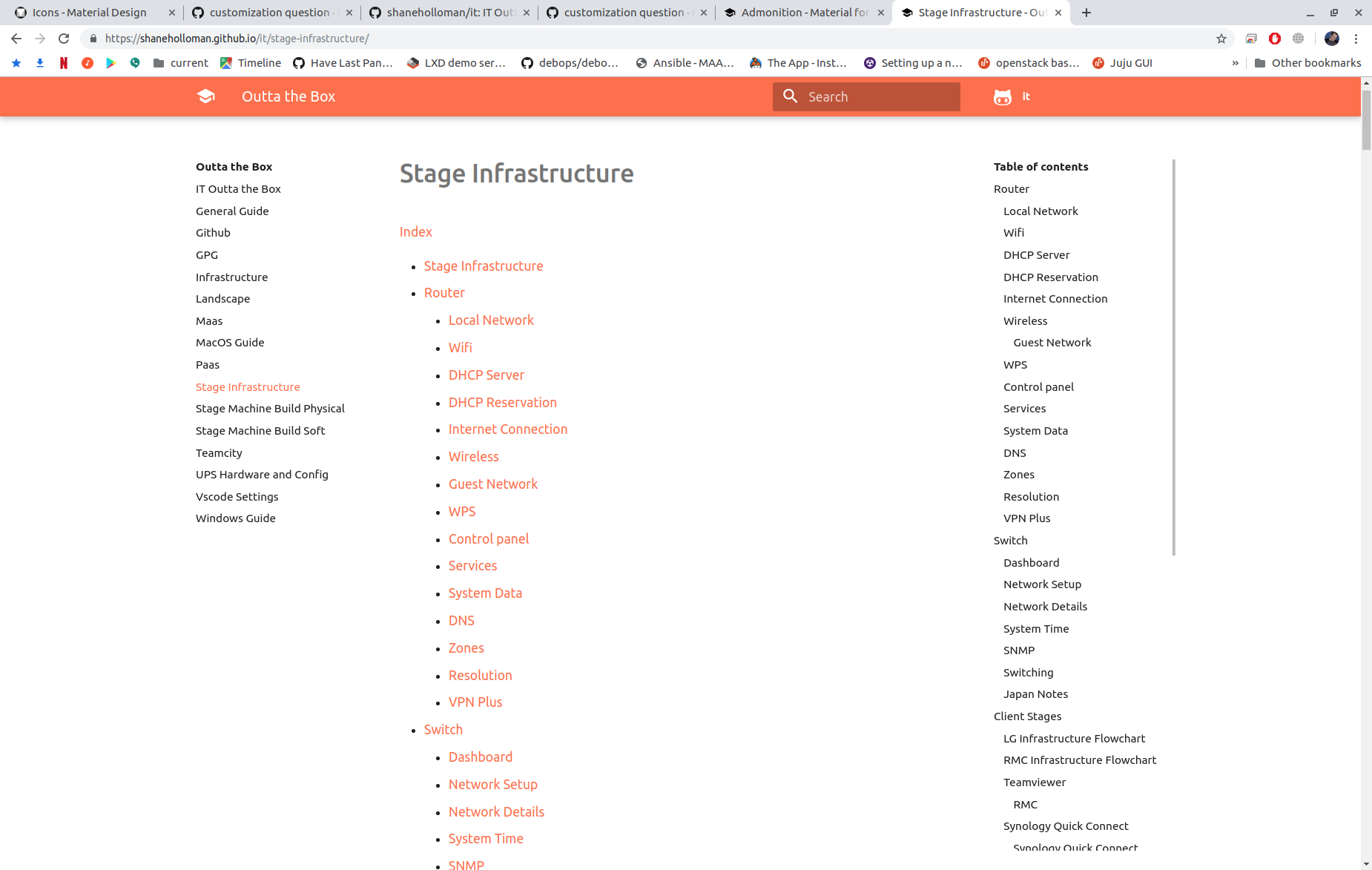The height and width of the screenshot is (870, 1372).
Task: Reload the page with the refresh icon
Action: point(64,38)
